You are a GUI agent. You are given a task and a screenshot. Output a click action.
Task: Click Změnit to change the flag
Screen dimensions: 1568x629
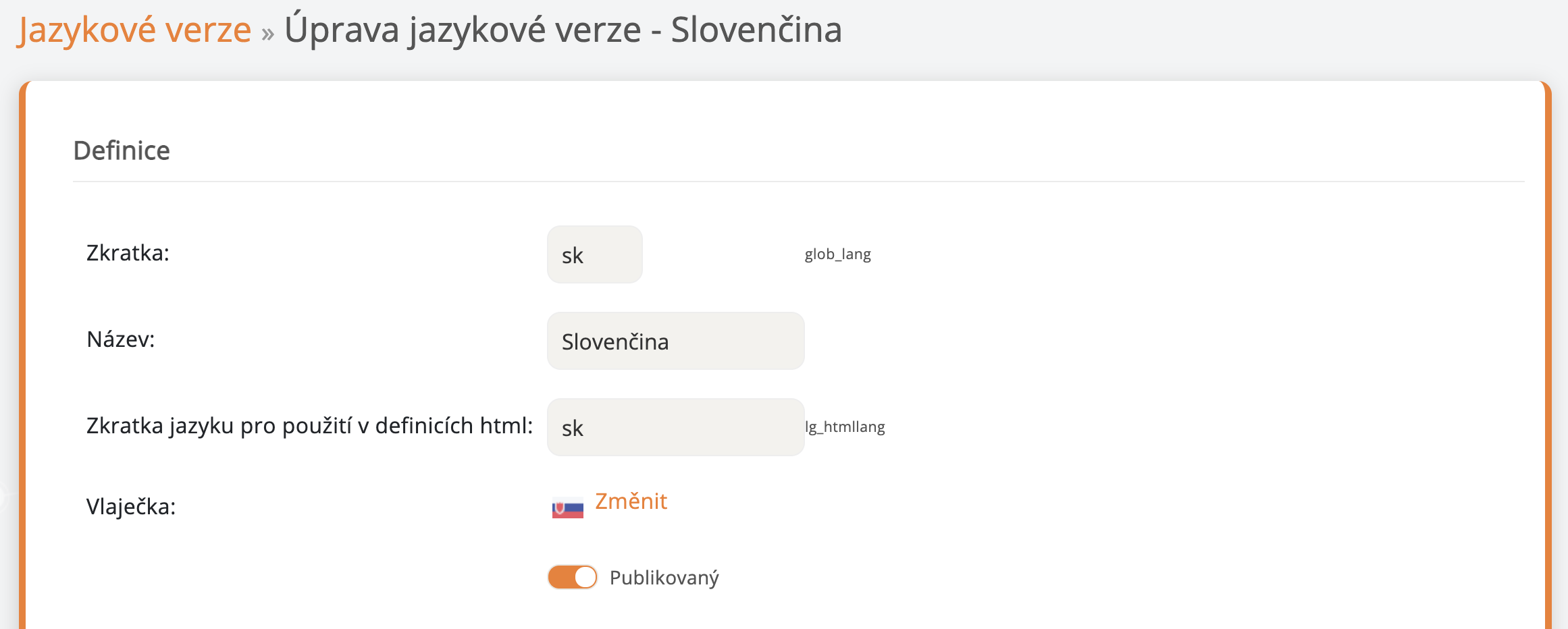(x=629, y=501)
